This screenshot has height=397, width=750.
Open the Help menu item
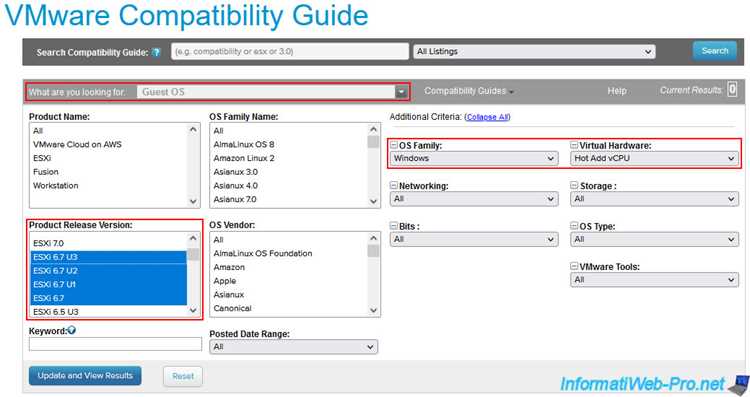tap(617, 91)
